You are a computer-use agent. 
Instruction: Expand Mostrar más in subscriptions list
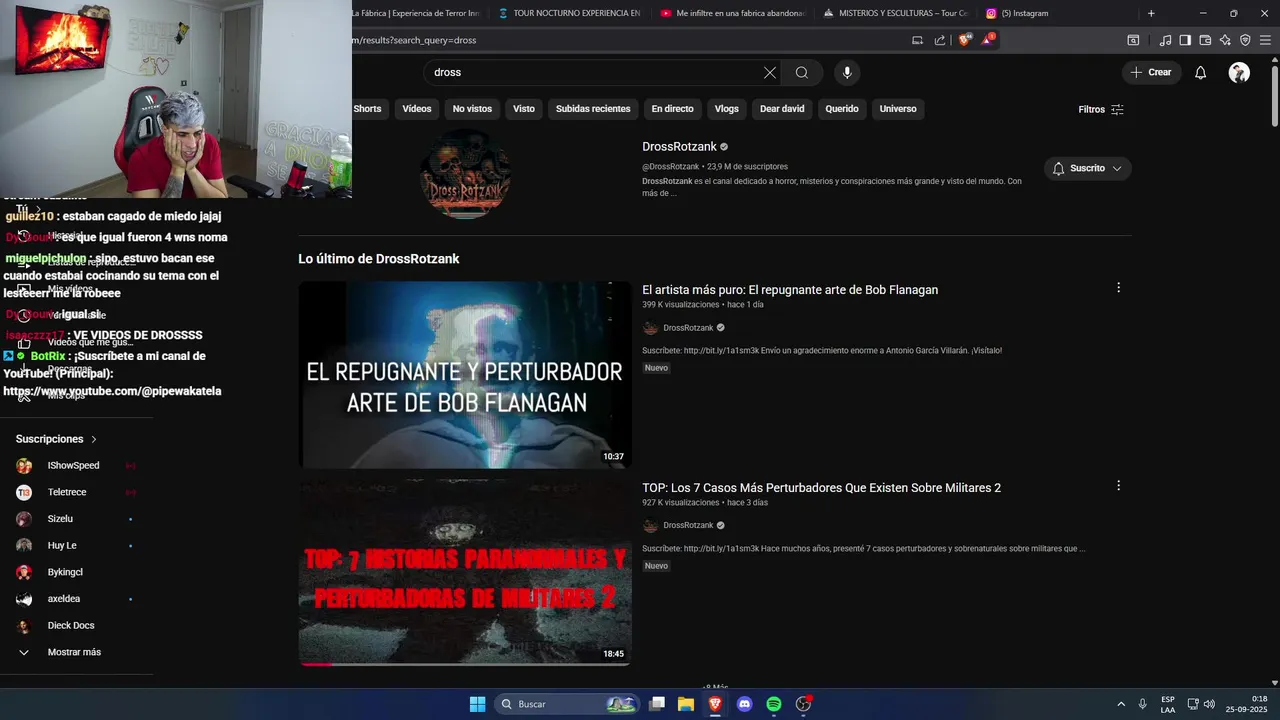click(60, 652)
